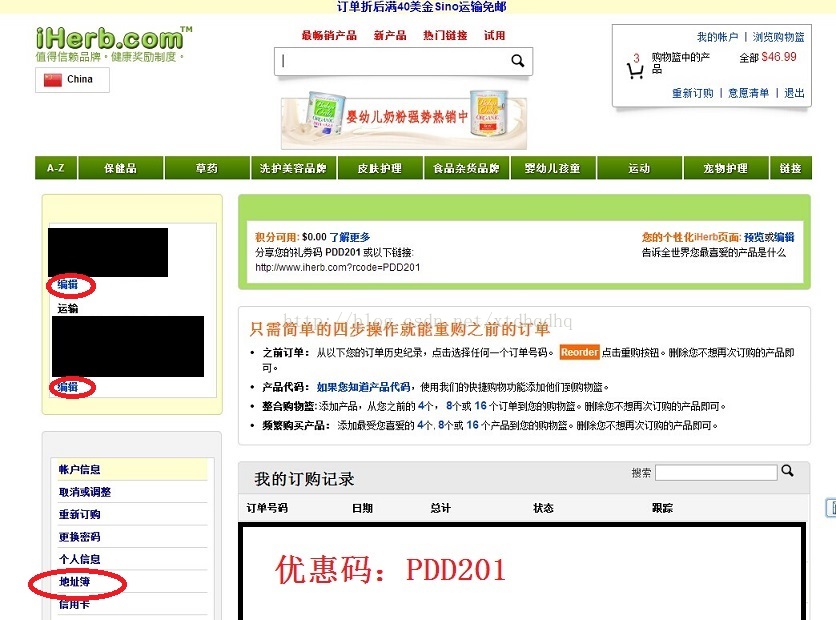Click 编辑 edit personalized iHerb page
This screenshot has width=836, height=620.
pyautogui.click(x=784, y=237)
